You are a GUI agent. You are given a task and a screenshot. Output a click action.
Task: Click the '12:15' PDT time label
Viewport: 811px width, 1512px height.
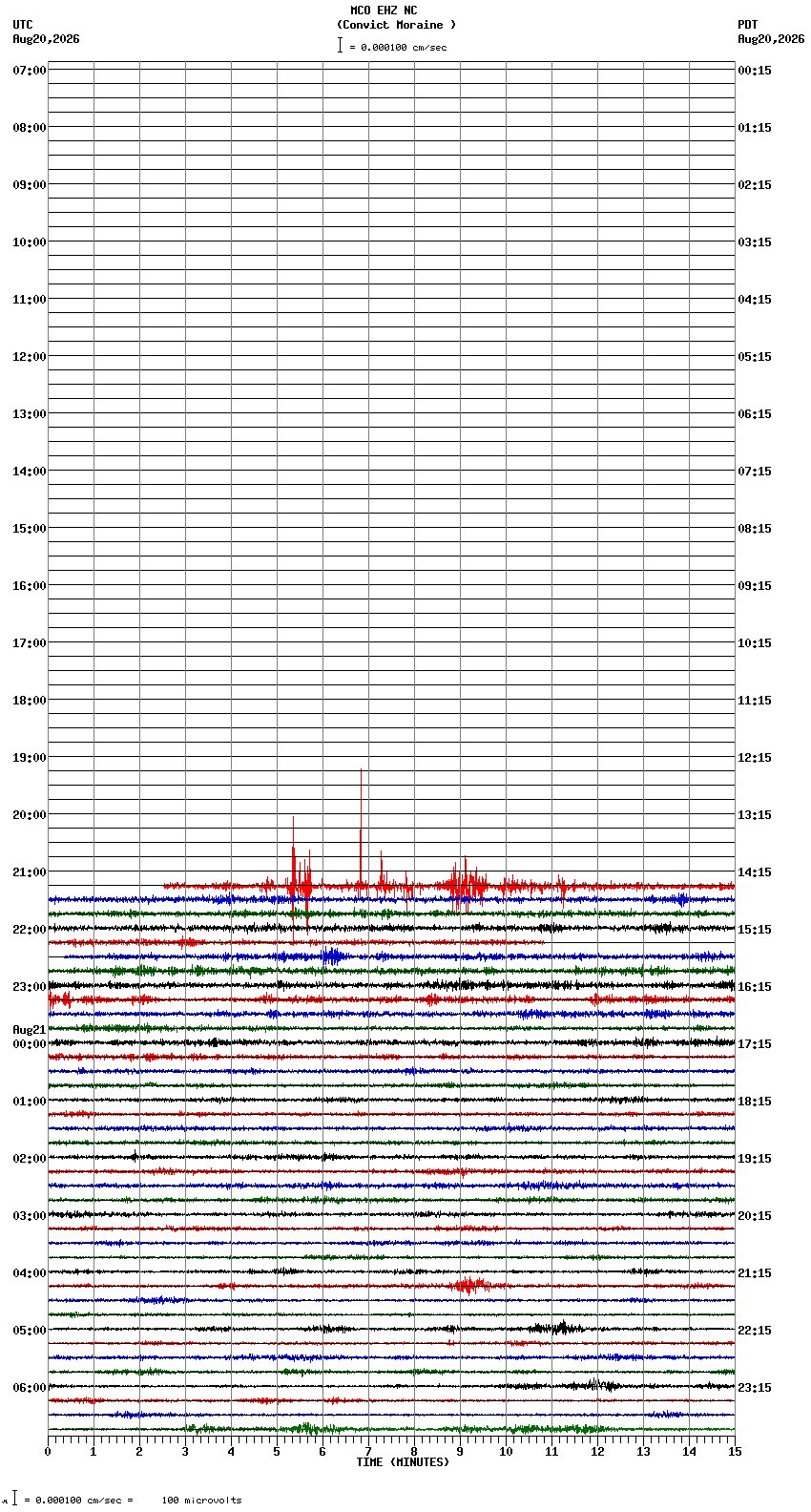755,758
